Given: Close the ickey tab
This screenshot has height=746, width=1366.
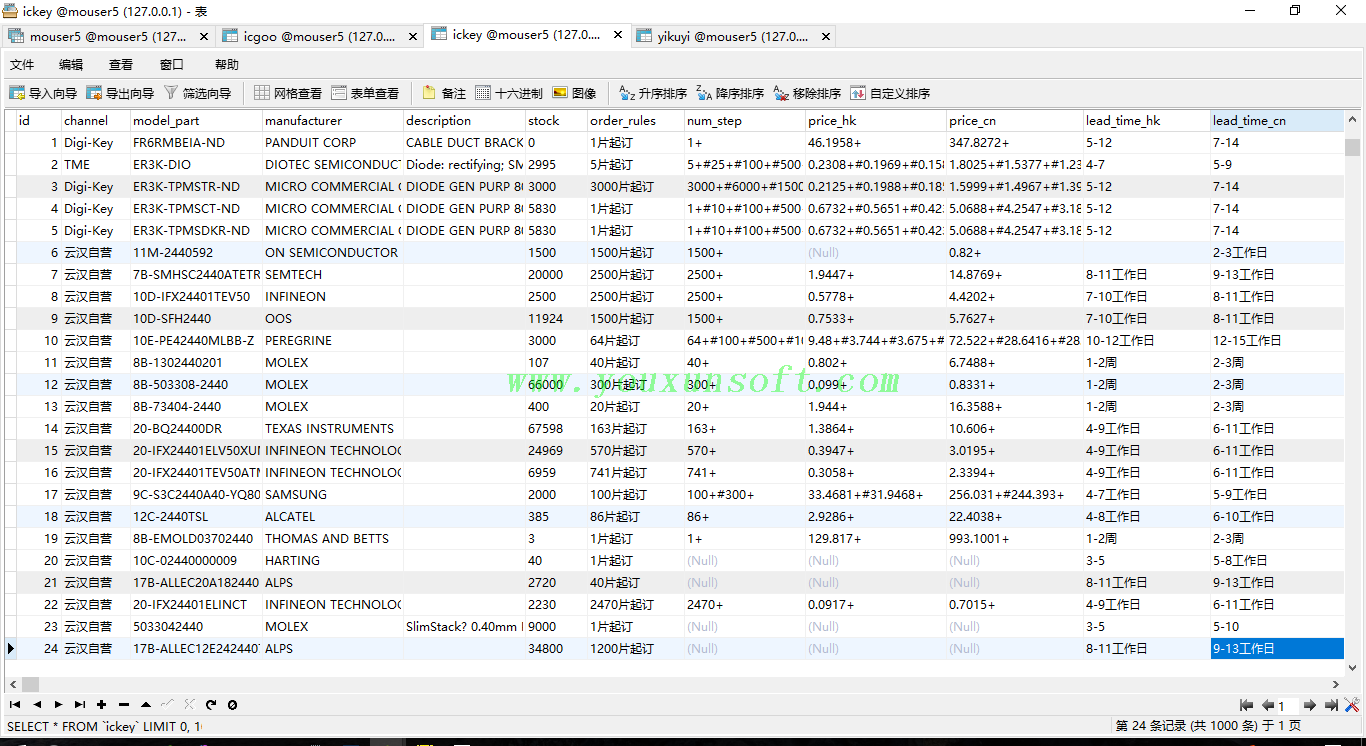Looking at the screenshot, I should pyautogui.click(x=617, y=35).
